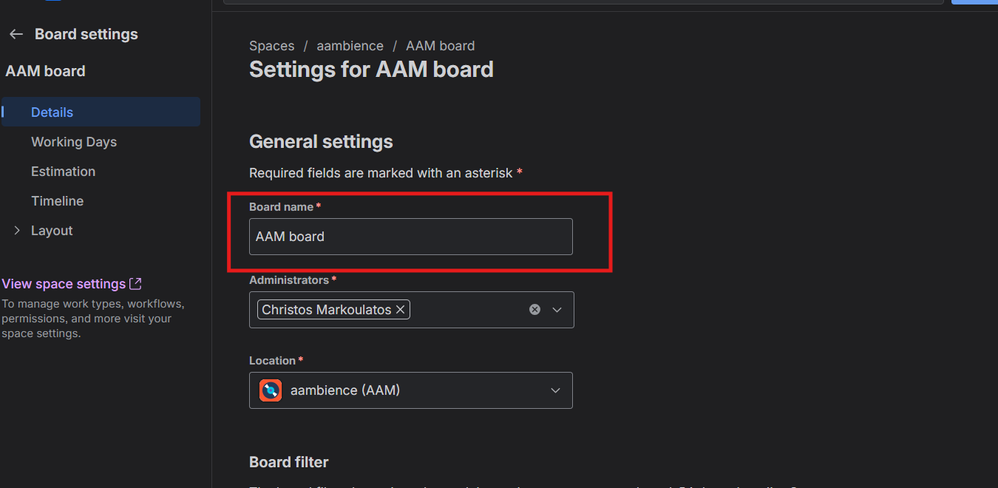Open the aambience breadcrumb link
This screenshot has width=998, height=488.
click(x=350, y=46)
